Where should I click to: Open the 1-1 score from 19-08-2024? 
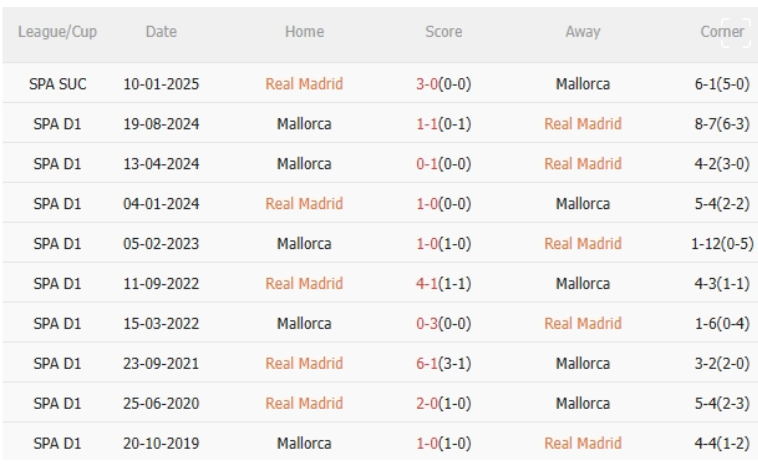443,124
